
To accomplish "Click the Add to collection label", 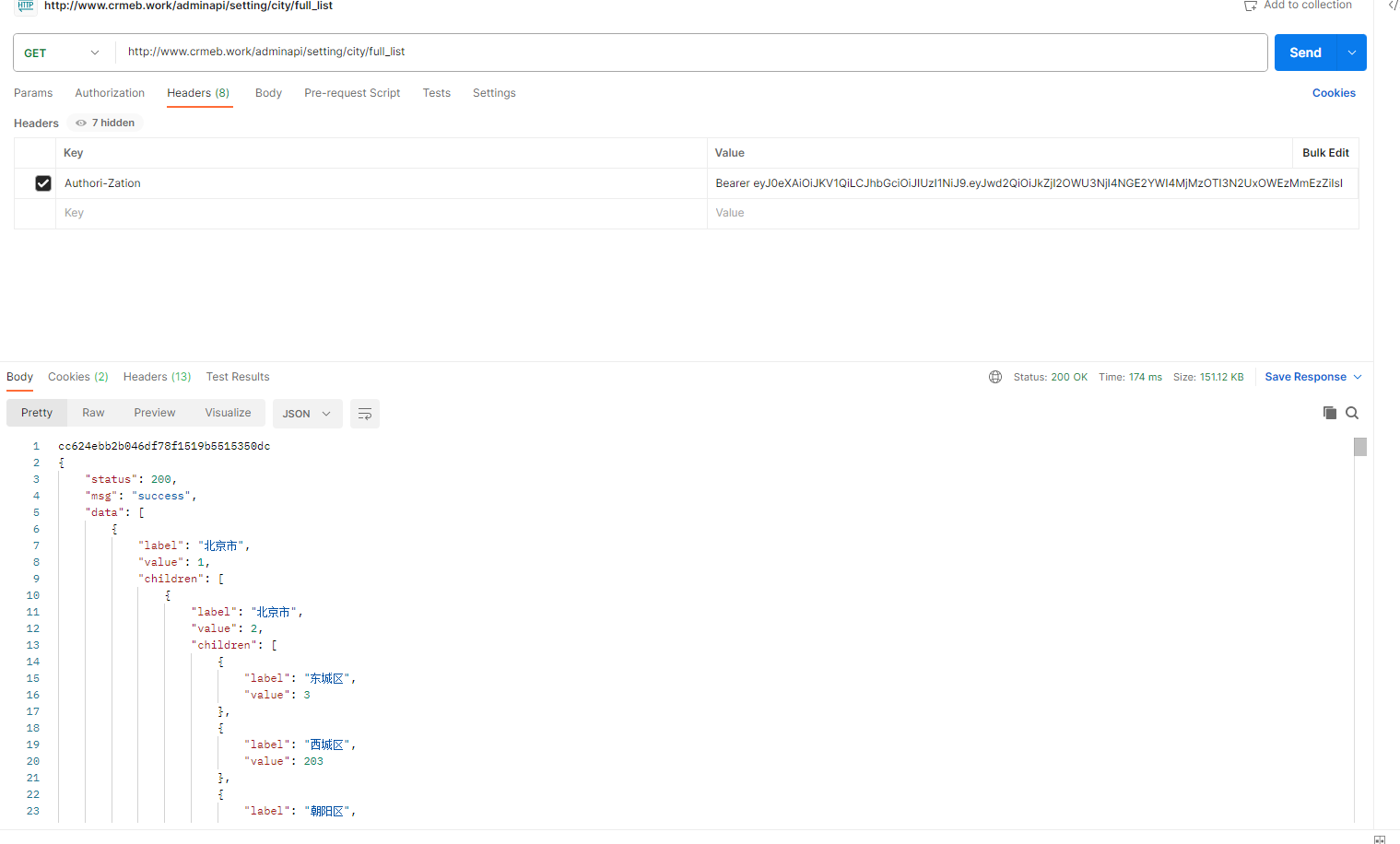I will point(1308,6).
